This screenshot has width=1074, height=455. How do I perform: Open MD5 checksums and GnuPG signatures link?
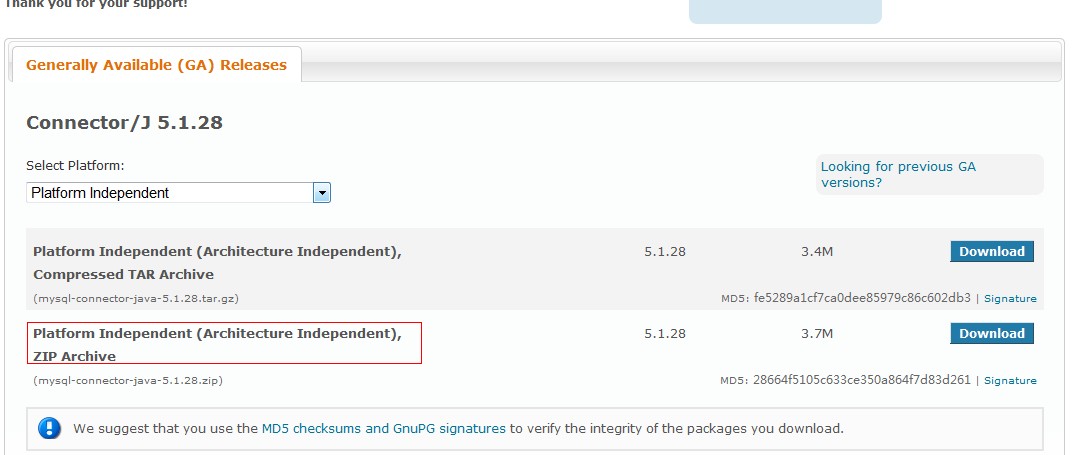tap(384, 429)
